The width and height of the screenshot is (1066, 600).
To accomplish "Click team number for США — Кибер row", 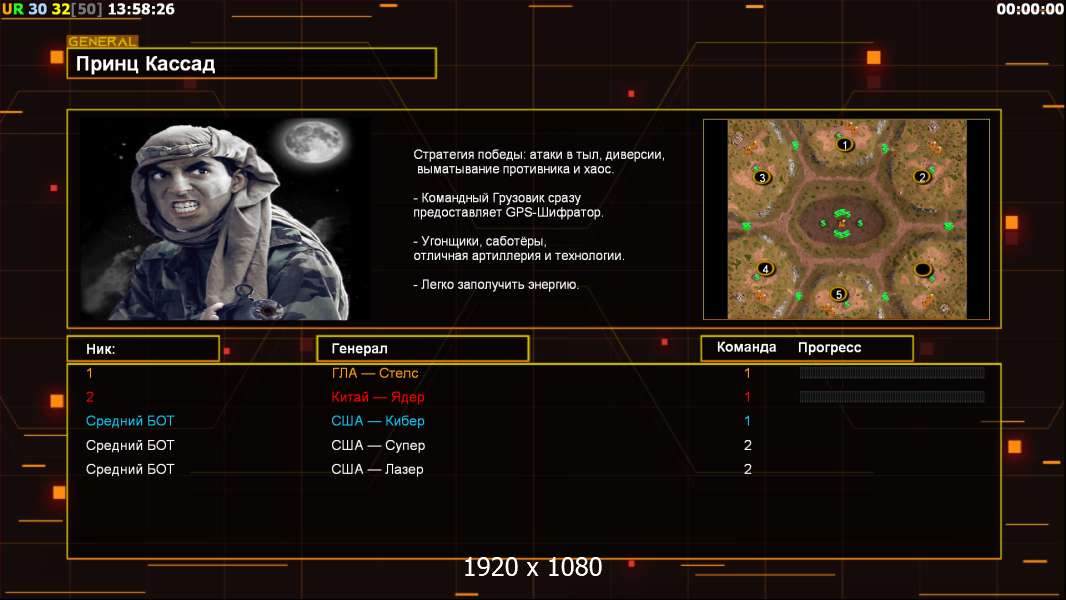I will point(747,421).
